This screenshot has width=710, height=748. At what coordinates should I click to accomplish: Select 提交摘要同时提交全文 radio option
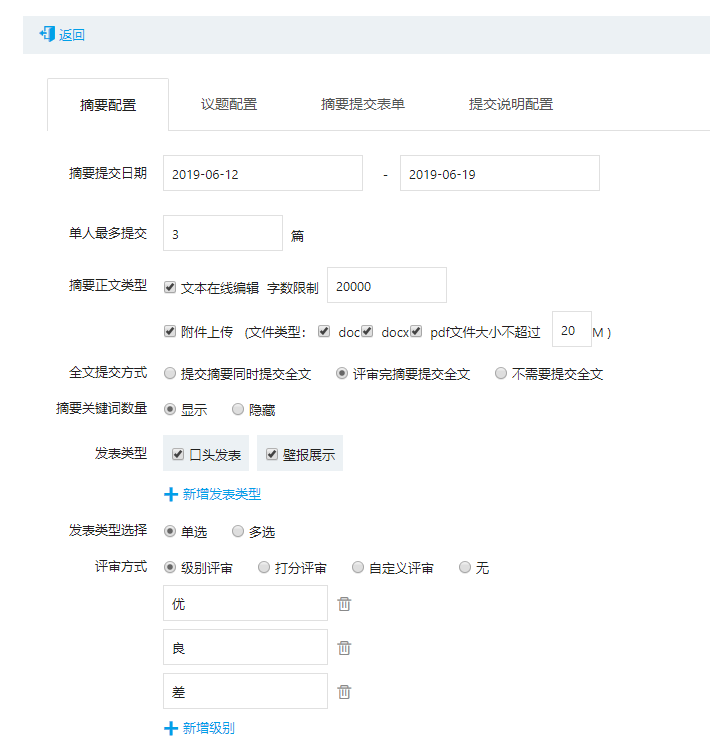point(170,373)
